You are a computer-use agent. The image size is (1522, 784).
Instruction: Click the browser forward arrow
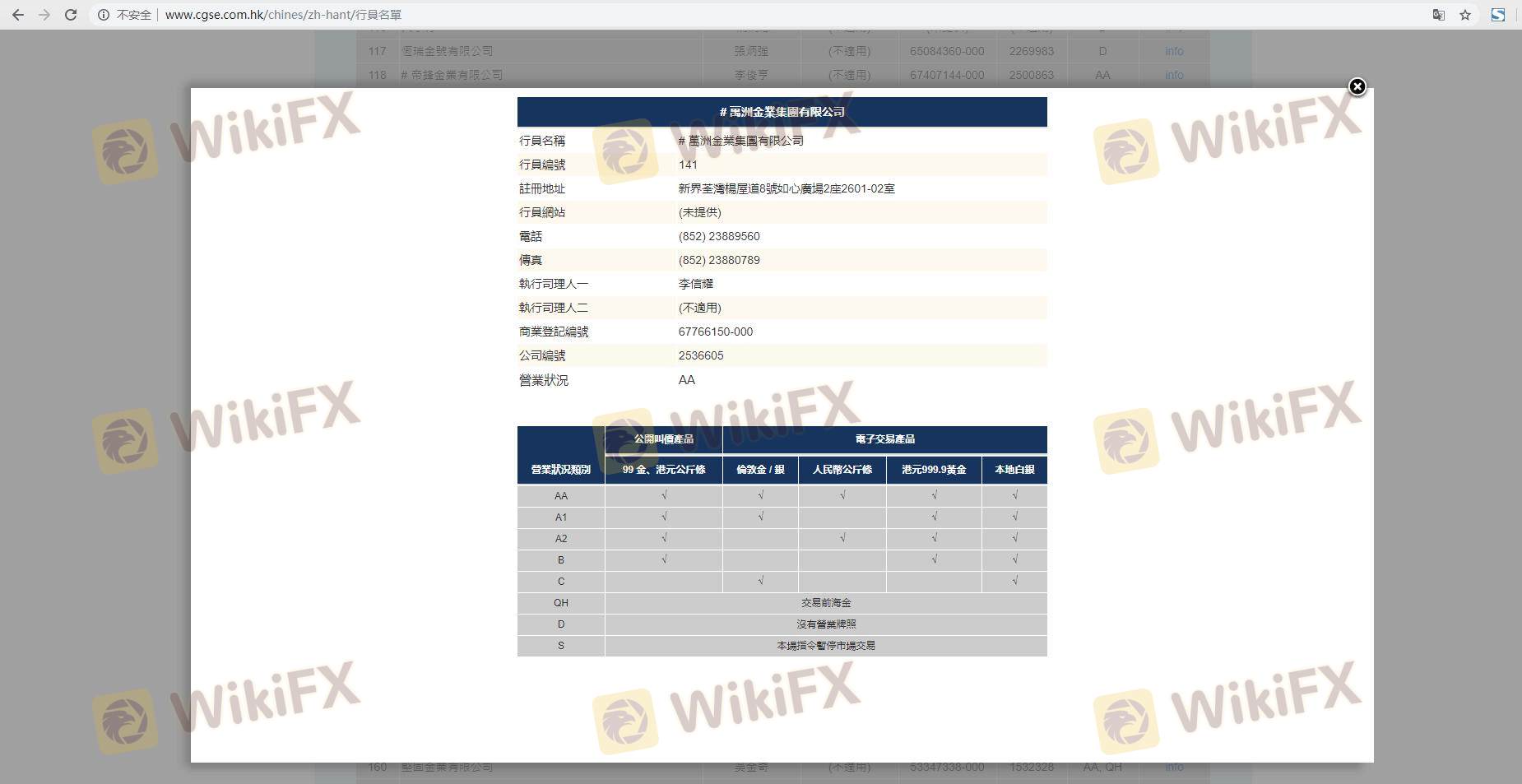click(x=44, y=15)
